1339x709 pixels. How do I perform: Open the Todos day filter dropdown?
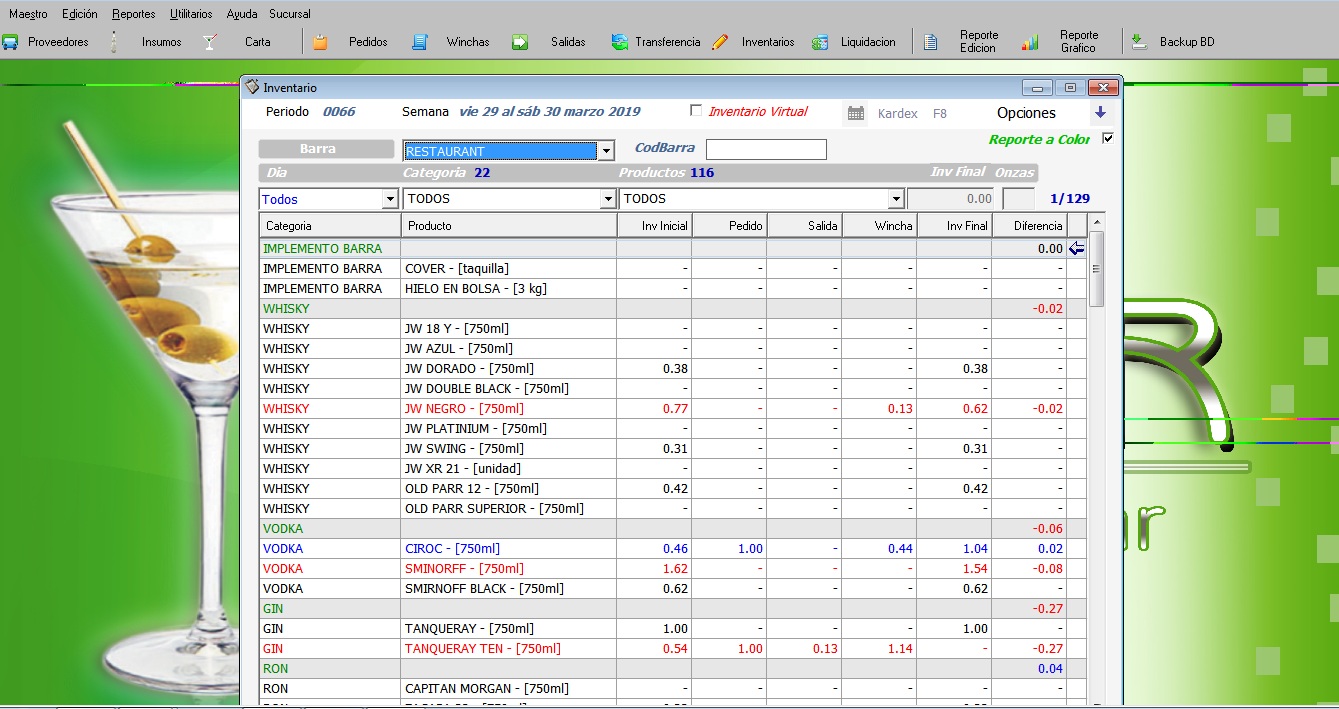coord(390,199)
